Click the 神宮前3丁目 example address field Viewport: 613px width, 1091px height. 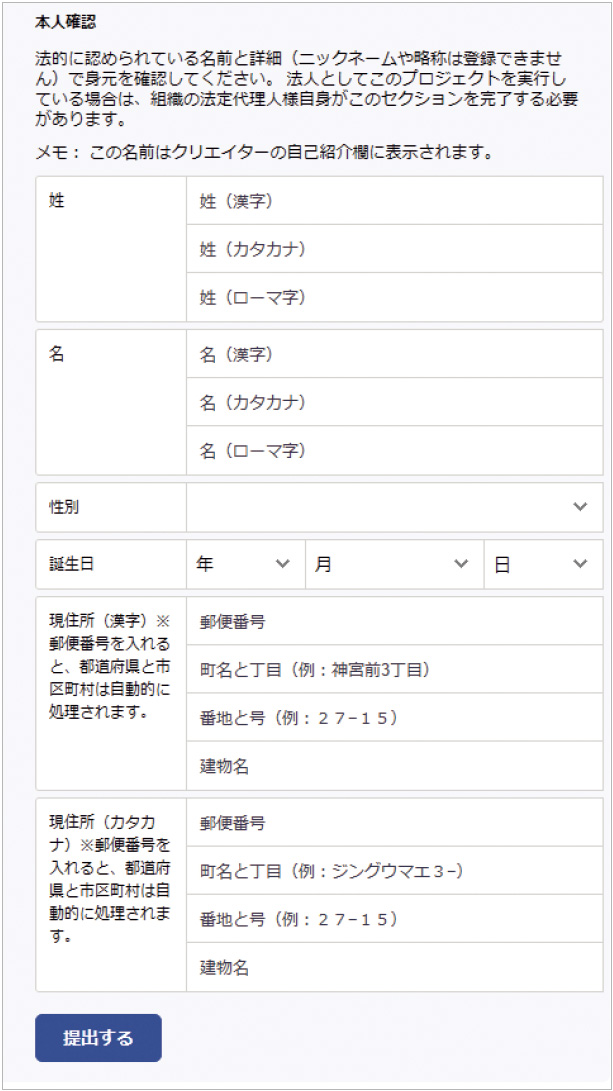tap(395, 669)
